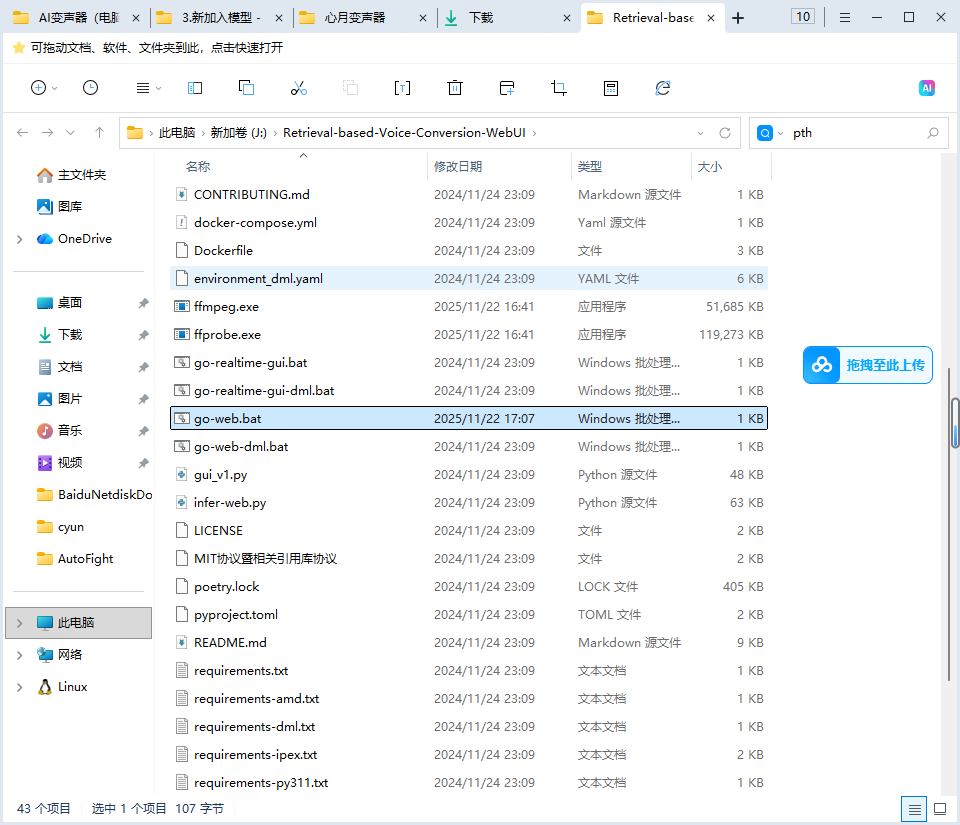Select docker-compose.yml file

click(x=469, y=223)
